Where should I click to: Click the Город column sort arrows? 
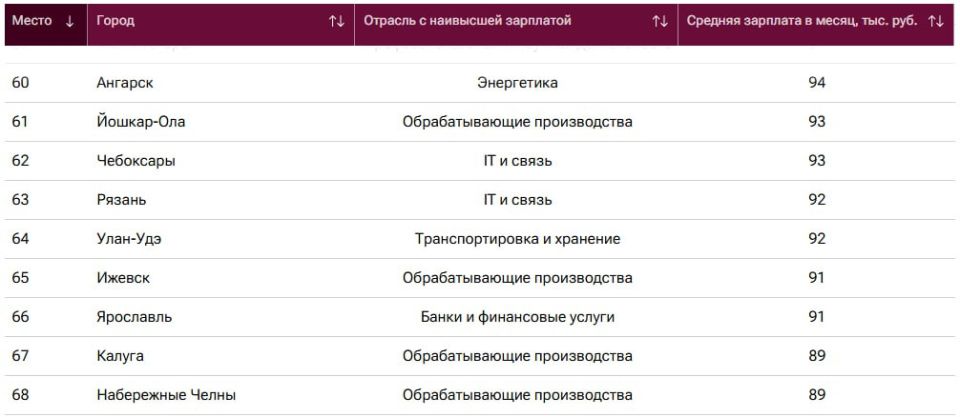click(337, 21)
